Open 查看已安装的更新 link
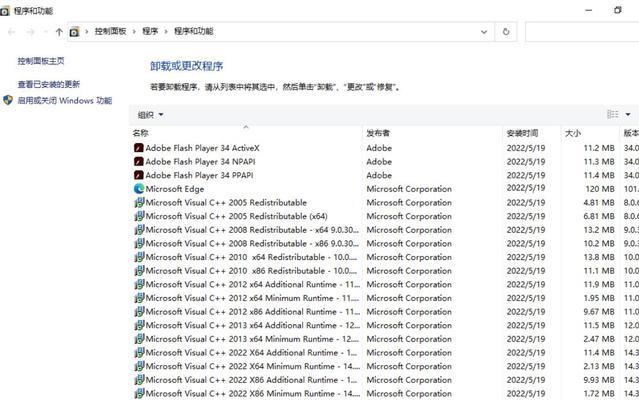Screen dimensions: 639x400 point(48,85)
